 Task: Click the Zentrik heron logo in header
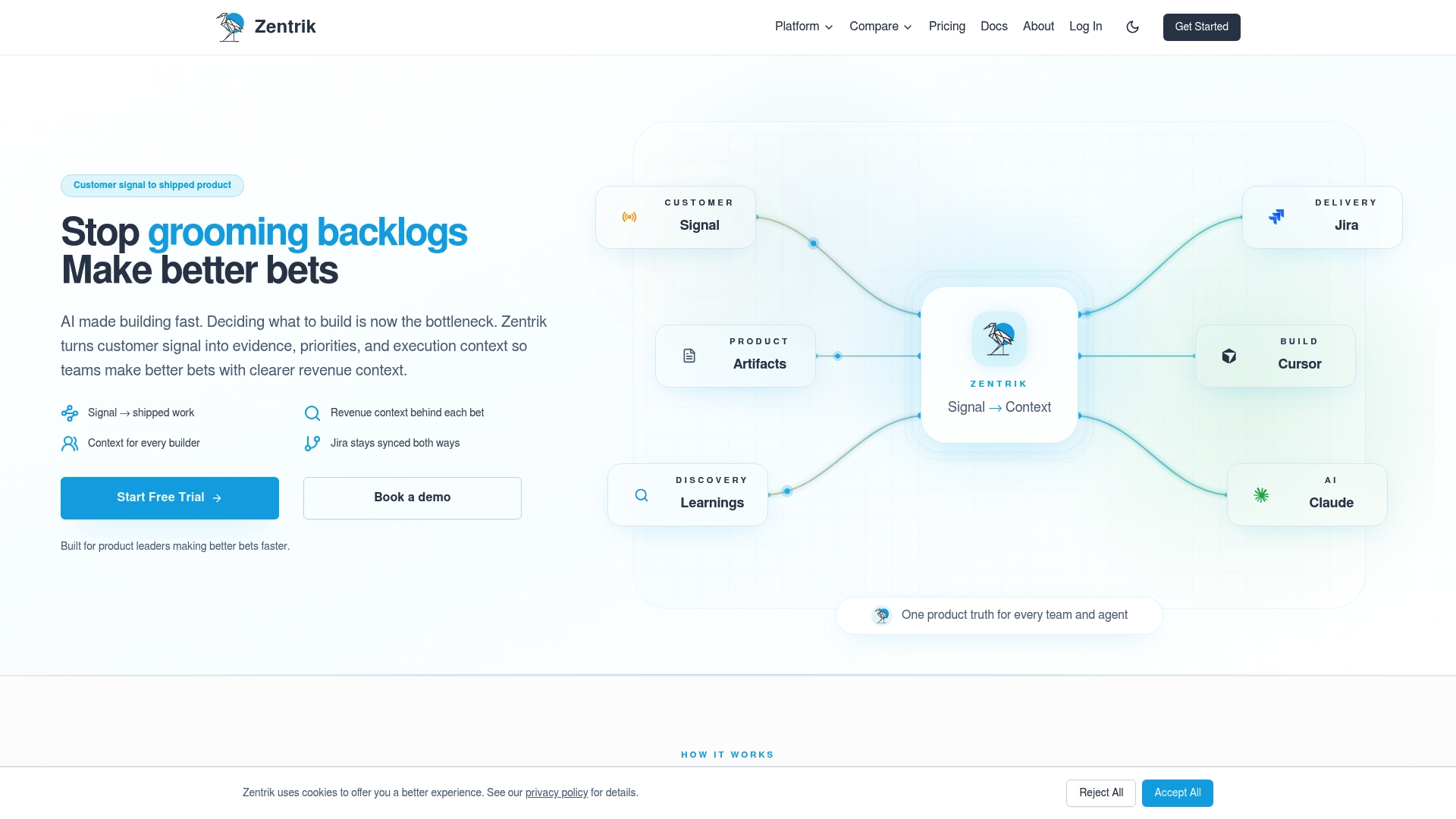point(231,27)
